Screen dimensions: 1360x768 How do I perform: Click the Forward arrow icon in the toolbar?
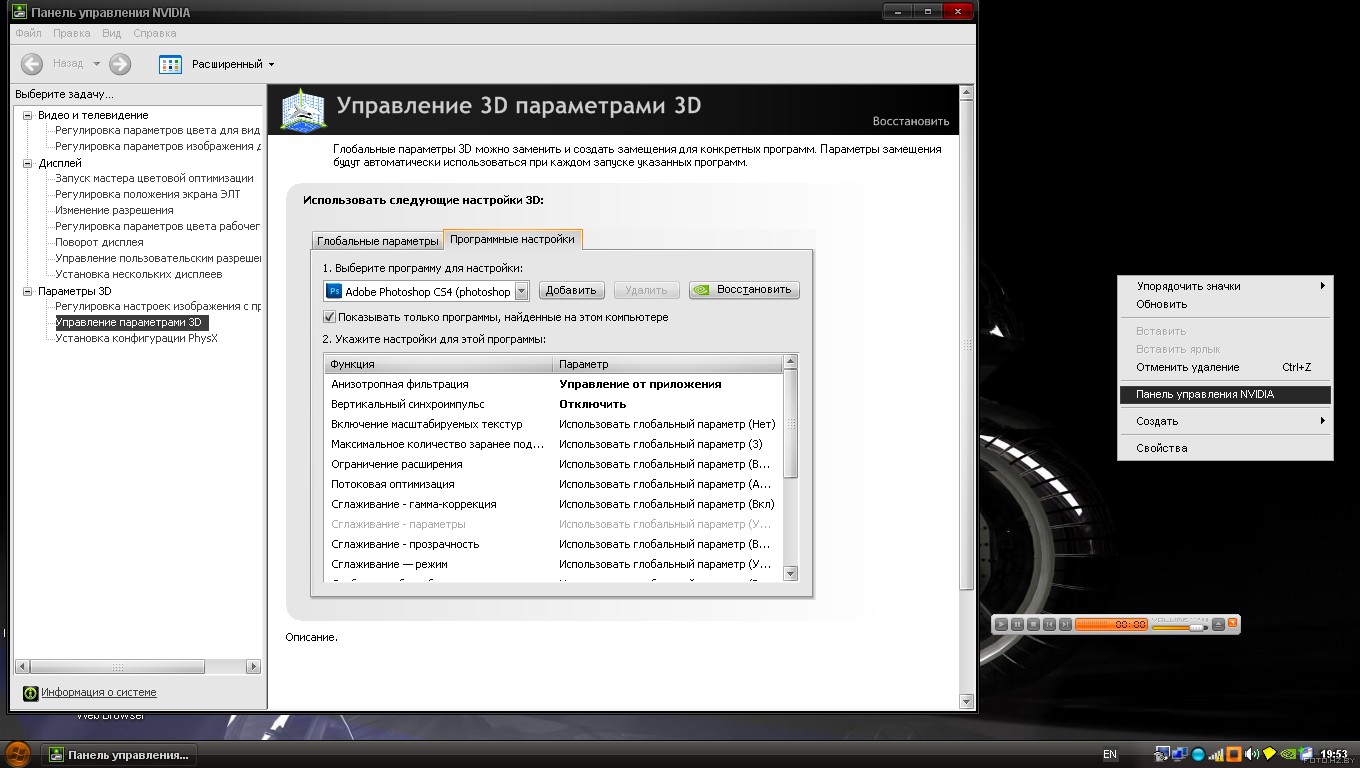120,64
